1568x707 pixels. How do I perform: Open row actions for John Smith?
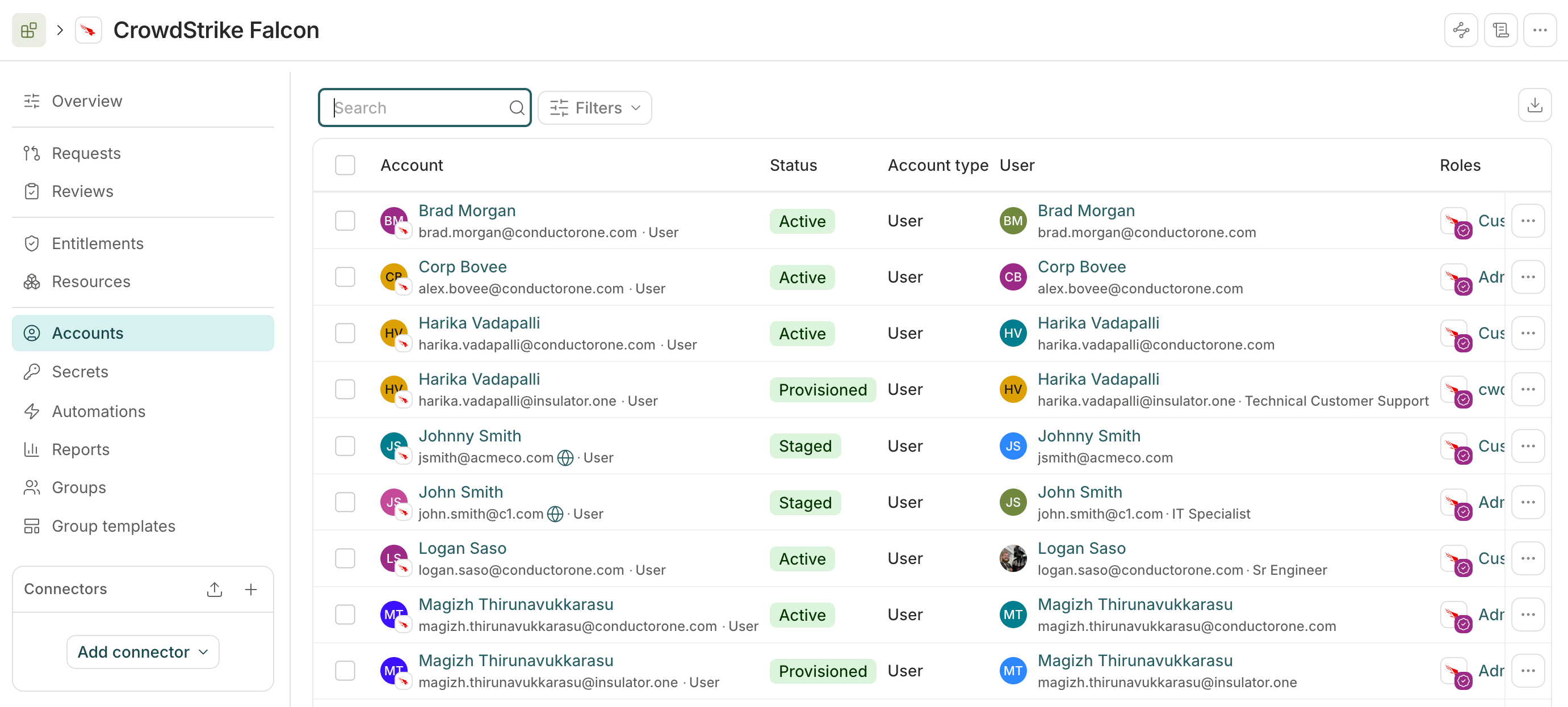point(1528,502)
